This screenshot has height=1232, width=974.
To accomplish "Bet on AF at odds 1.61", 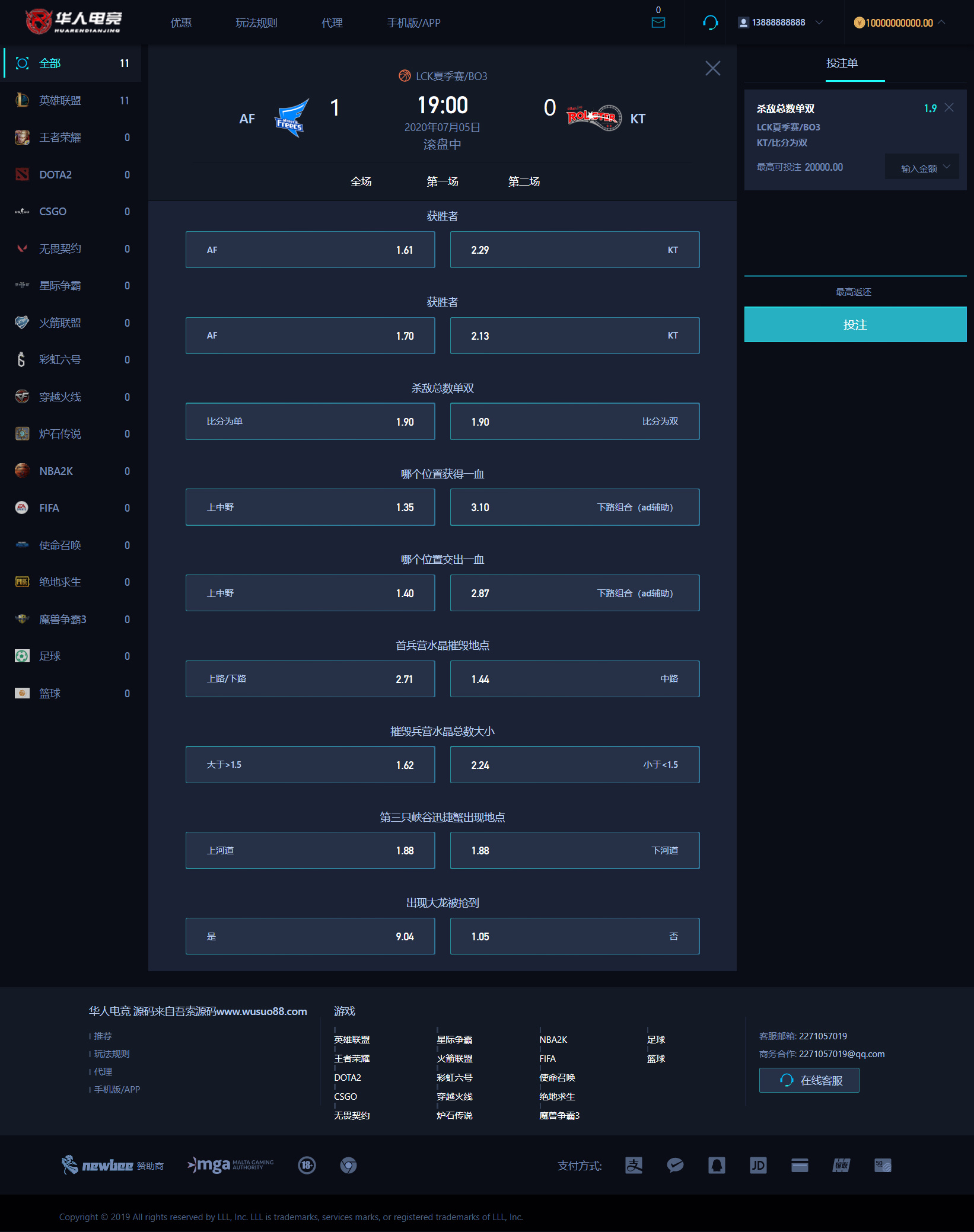I will [310, 250].
